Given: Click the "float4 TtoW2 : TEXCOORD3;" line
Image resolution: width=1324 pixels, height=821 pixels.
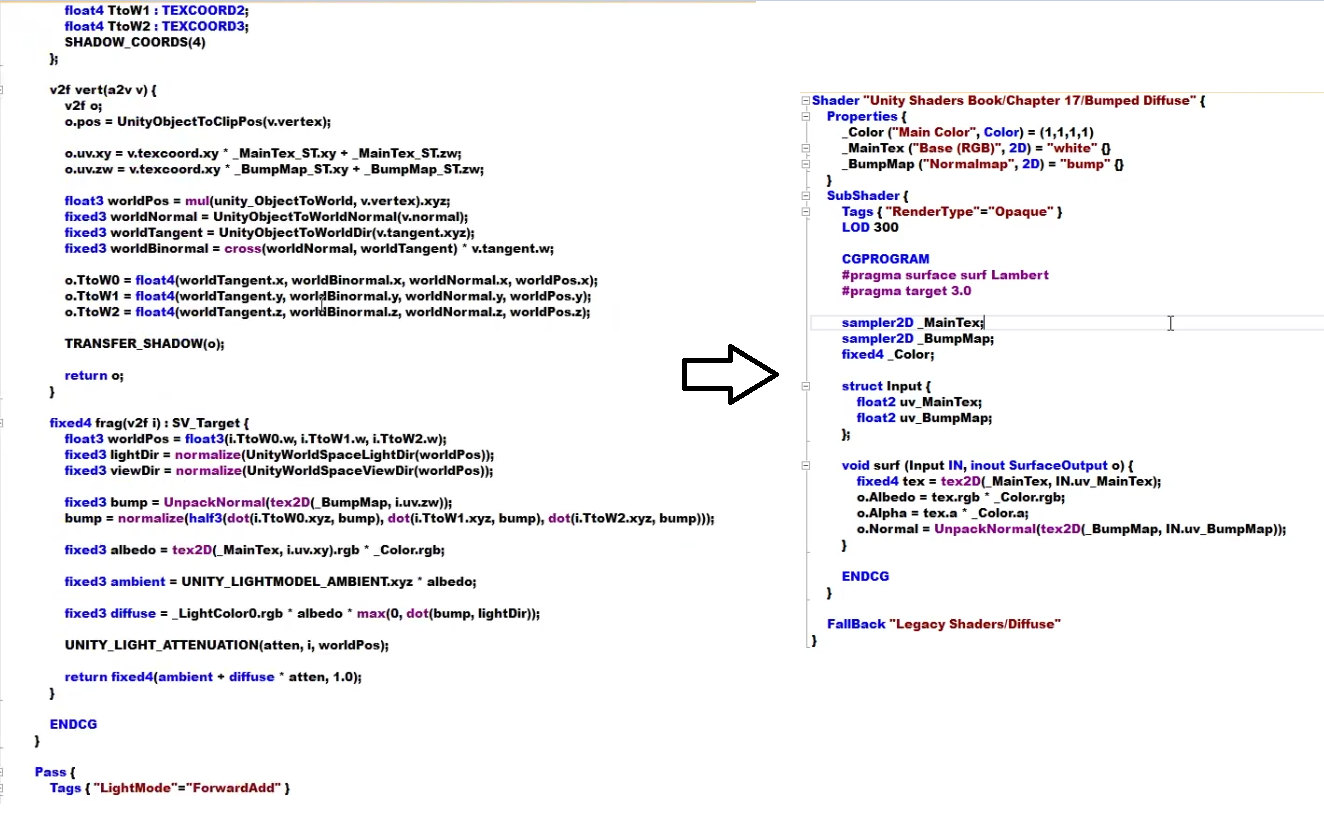Looking at the screenshot, I should coord(155,26).
